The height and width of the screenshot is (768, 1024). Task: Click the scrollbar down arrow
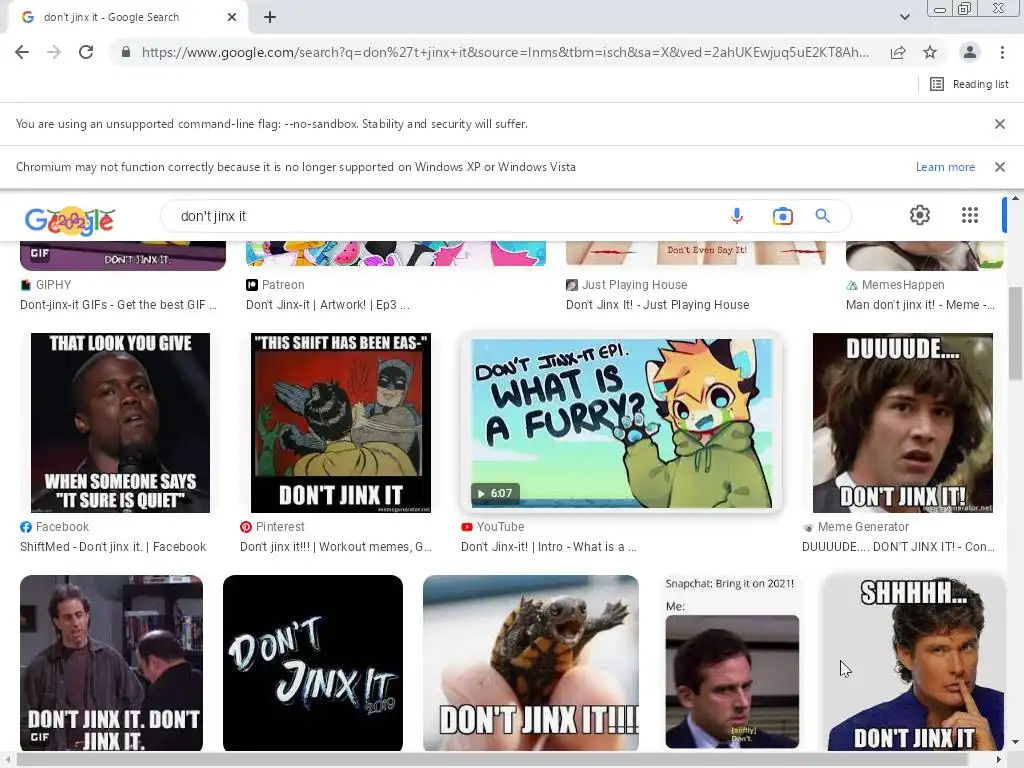pos(1015,743)
